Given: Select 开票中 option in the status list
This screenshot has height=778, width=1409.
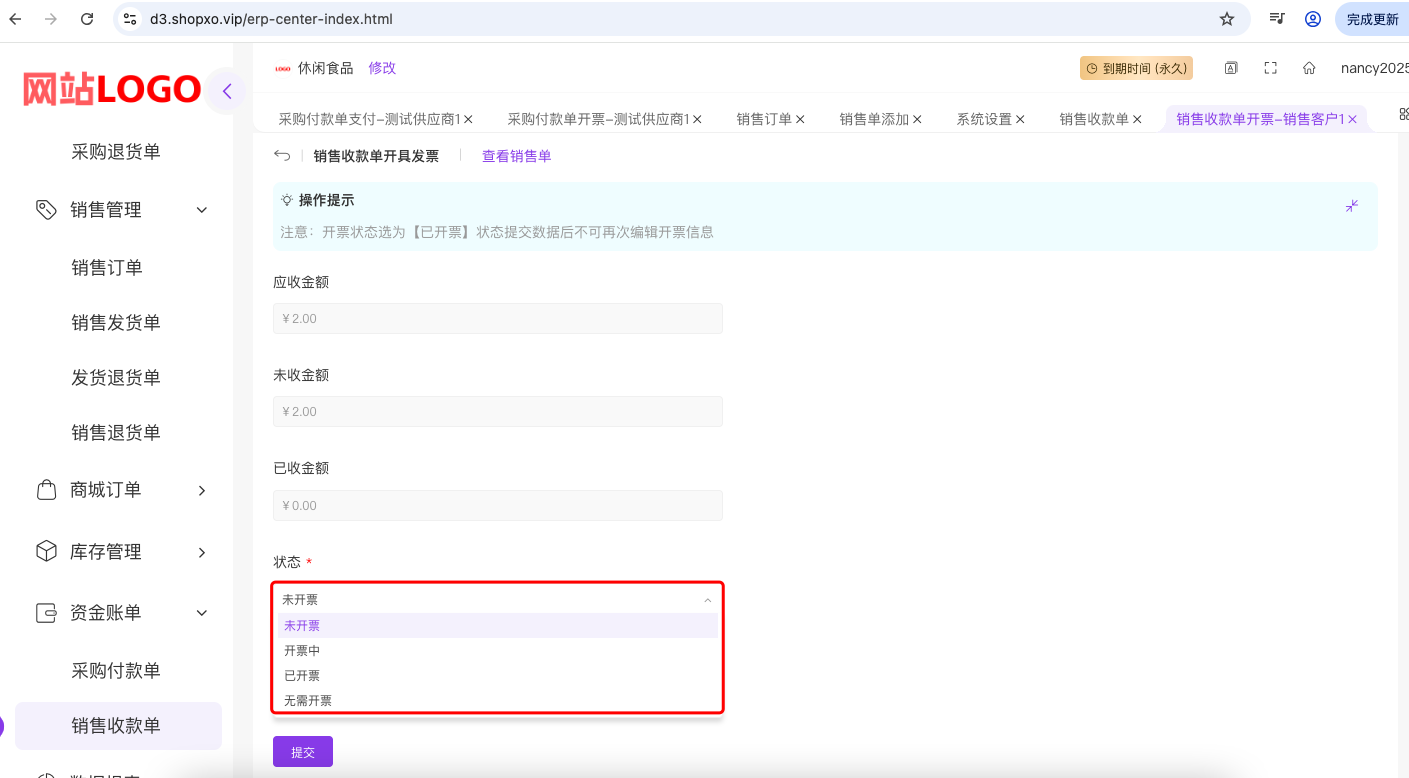Looking at the screenshot, I should coord(497,651).
